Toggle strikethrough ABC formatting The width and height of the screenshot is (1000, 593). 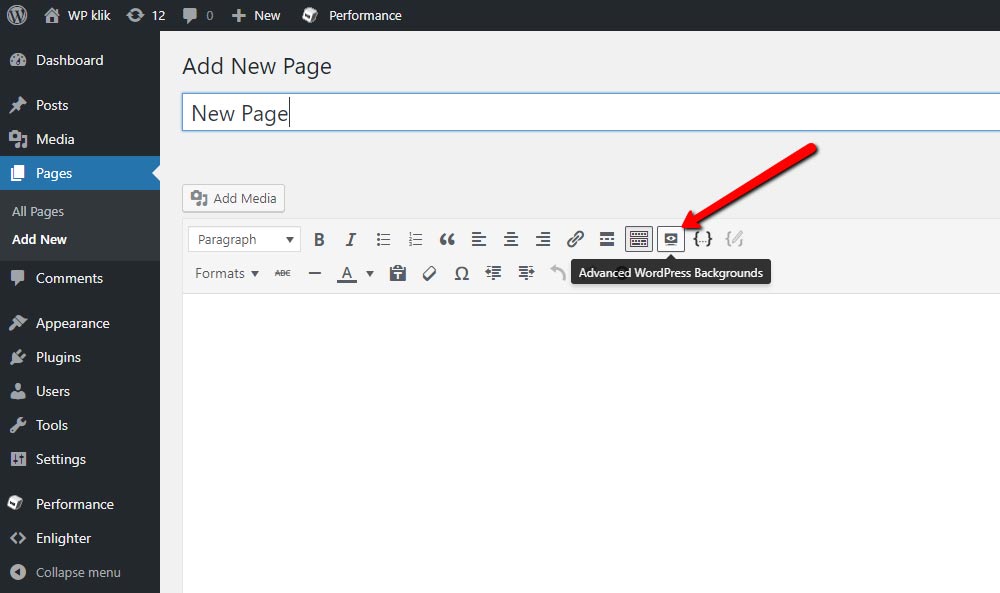pyautogui.click(x=283, y=274)
